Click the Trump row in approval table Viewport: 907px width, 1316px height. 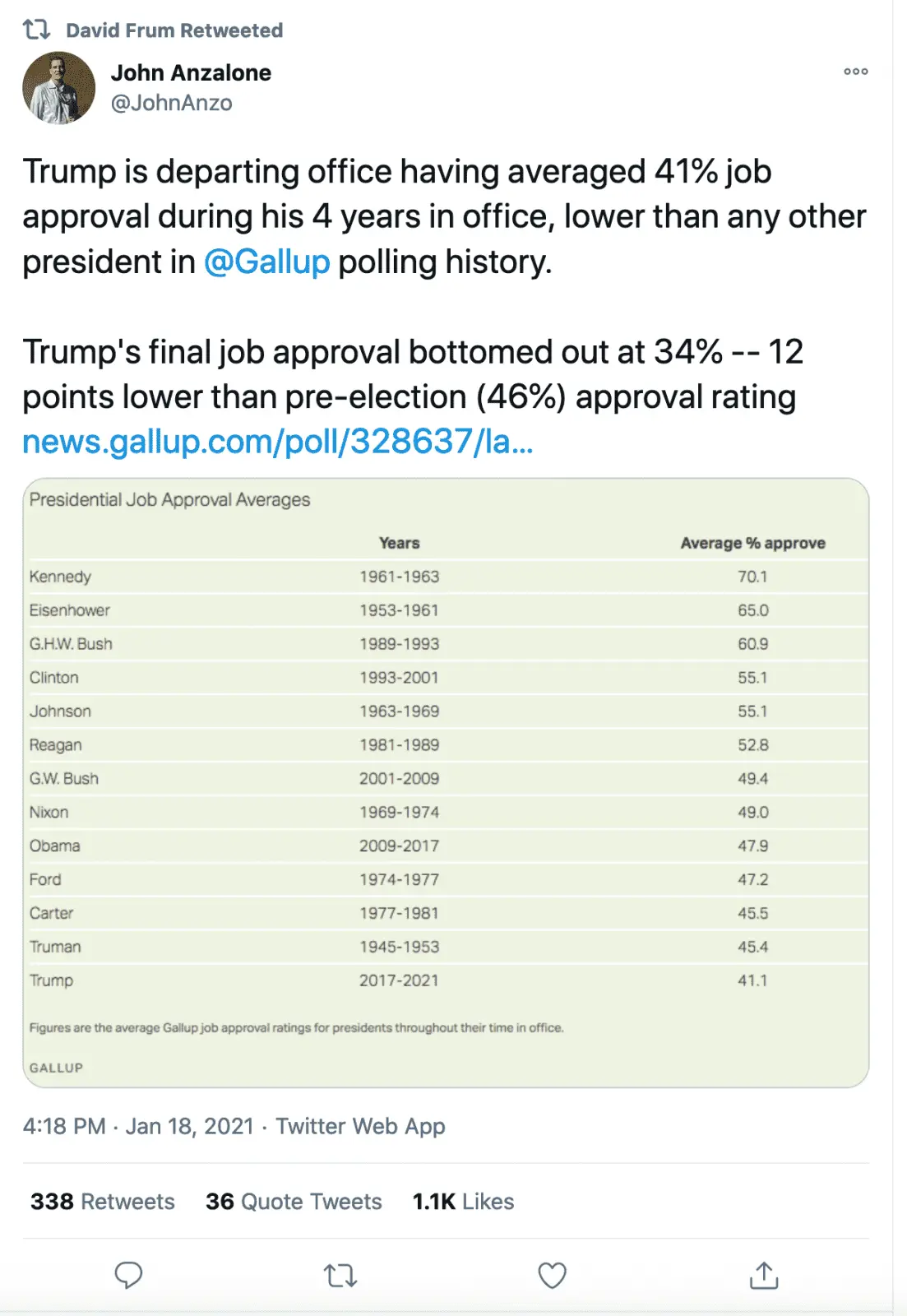point(399,980)
